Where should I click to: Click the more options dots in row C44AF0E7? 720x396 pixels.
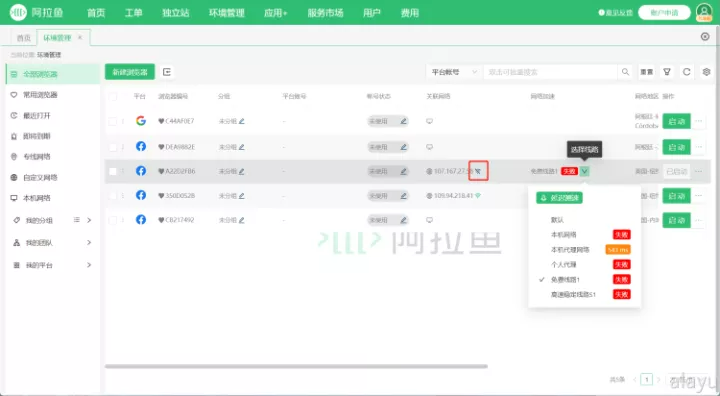698,121
